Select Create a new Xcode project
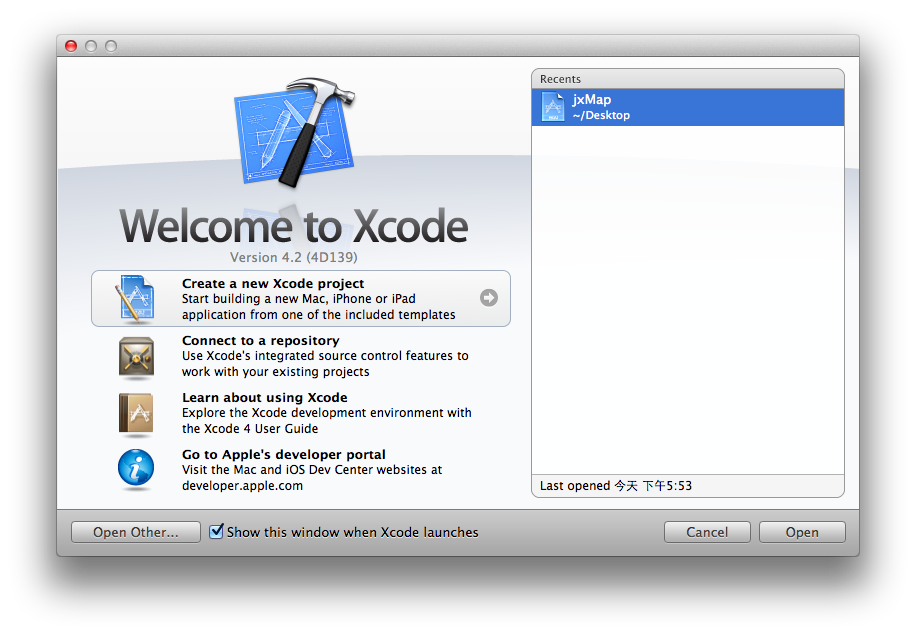Image resolution: width=916 pixels, height=635 pixels. point(301,299)
